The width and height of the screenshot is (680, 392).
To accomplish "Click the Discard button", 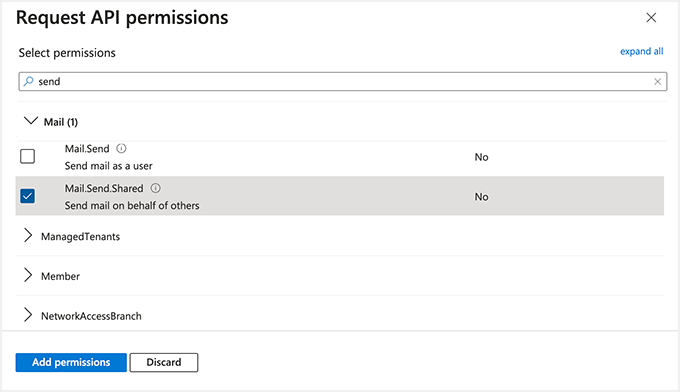I will (x=164, y=363).
